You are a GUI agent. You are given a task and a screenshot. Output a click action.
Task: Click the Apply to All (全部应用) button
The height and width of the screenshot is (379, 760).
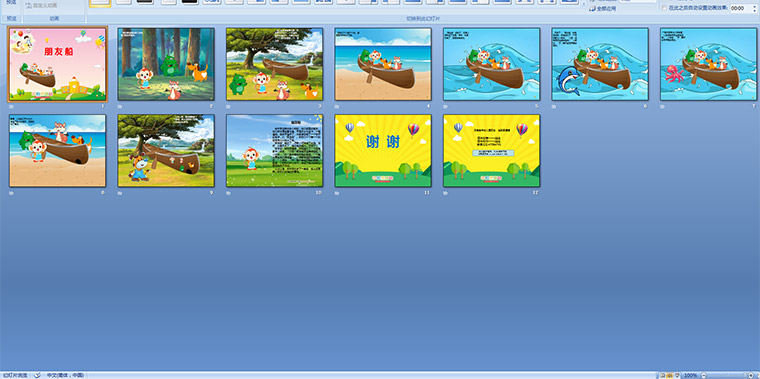coord(602,9)
